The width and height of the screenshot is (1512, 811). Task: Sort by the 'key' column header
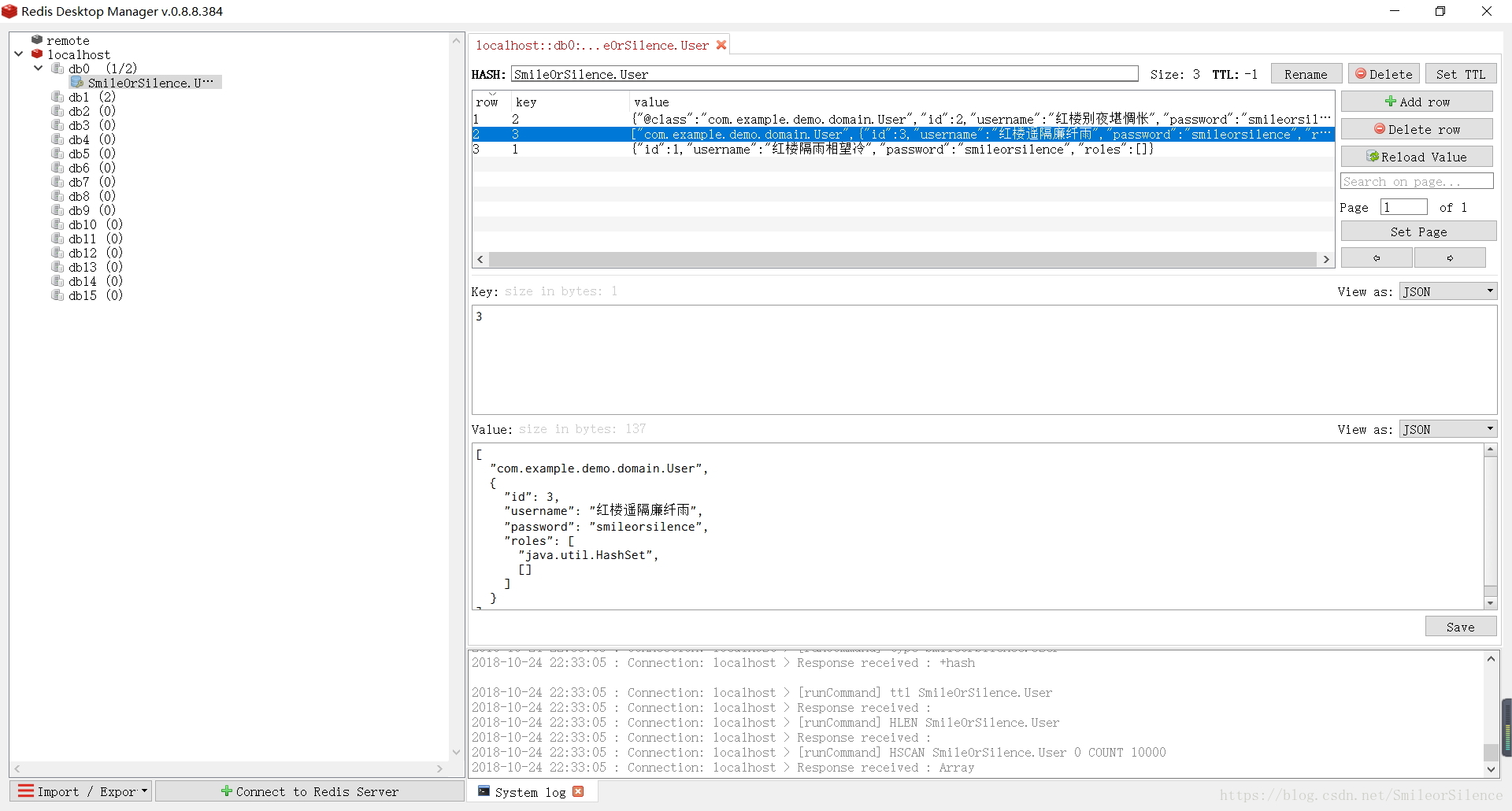tap(570, 102)
